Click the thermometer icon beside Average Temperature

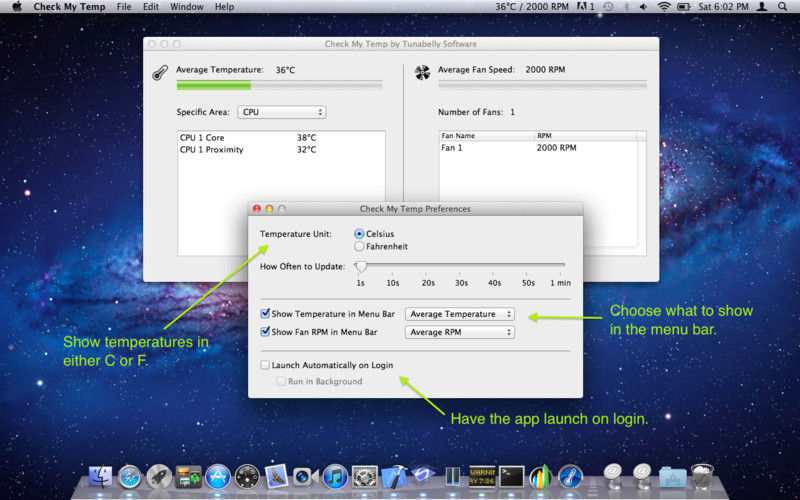point(160,72)
